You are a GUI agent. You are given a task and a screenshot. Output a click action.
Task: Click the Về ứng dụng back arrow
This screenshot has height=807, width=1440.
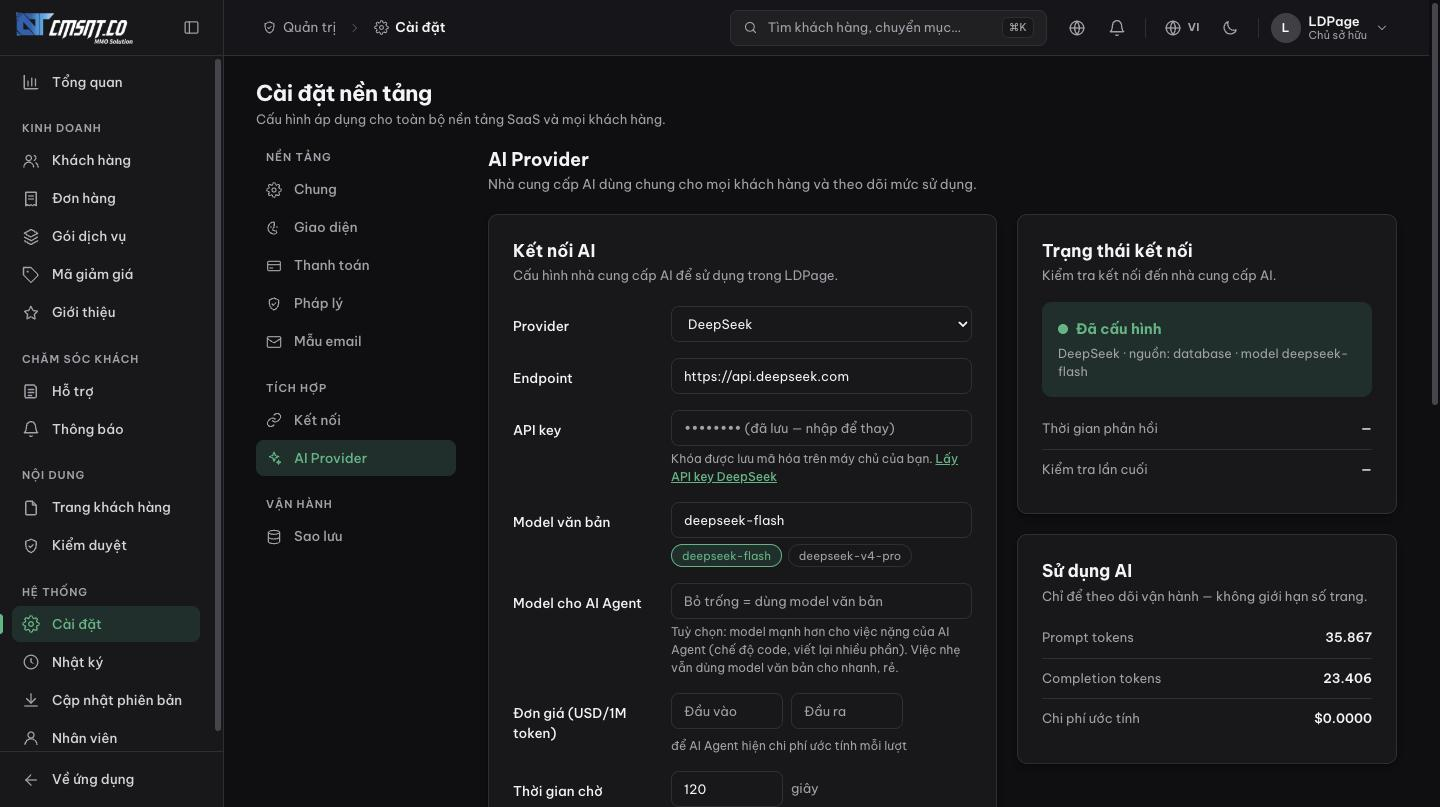click(31, 779)
